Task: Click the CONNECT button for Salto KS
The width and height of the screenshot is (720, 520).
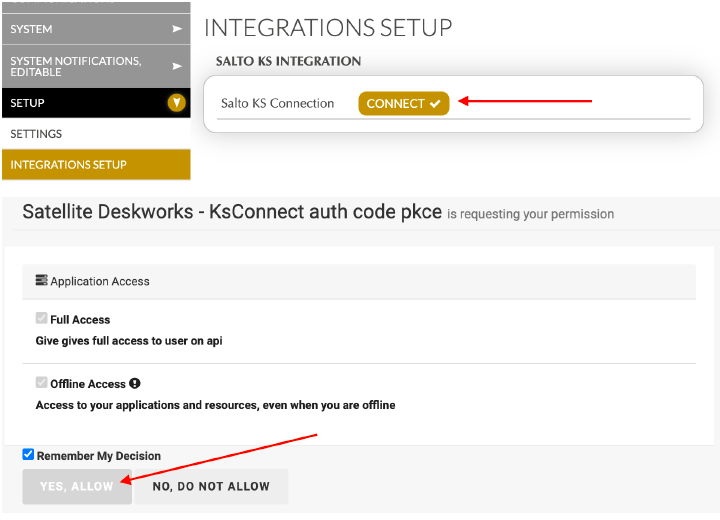Action: [x=404, y=103]
